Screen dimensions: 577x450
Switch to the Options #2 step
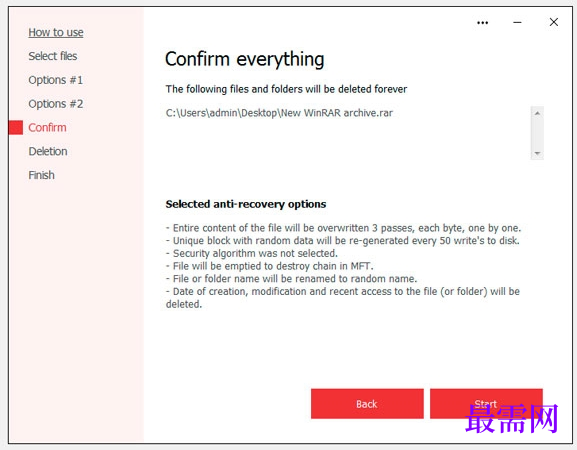click(x=56, y=104)
